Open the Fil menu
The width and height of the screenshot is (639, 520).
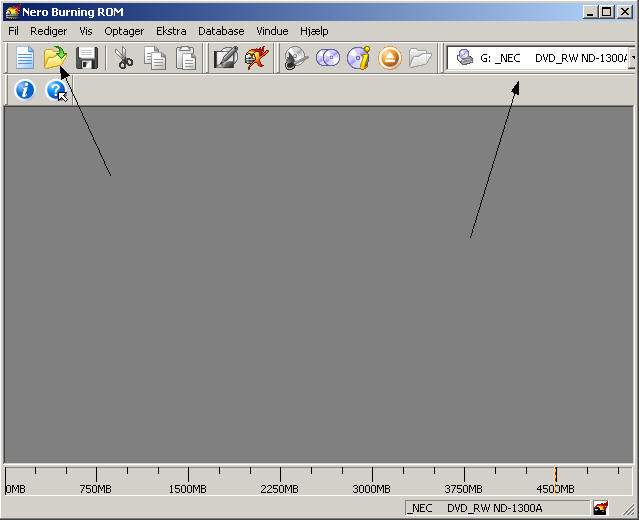(x=13, y=31)
